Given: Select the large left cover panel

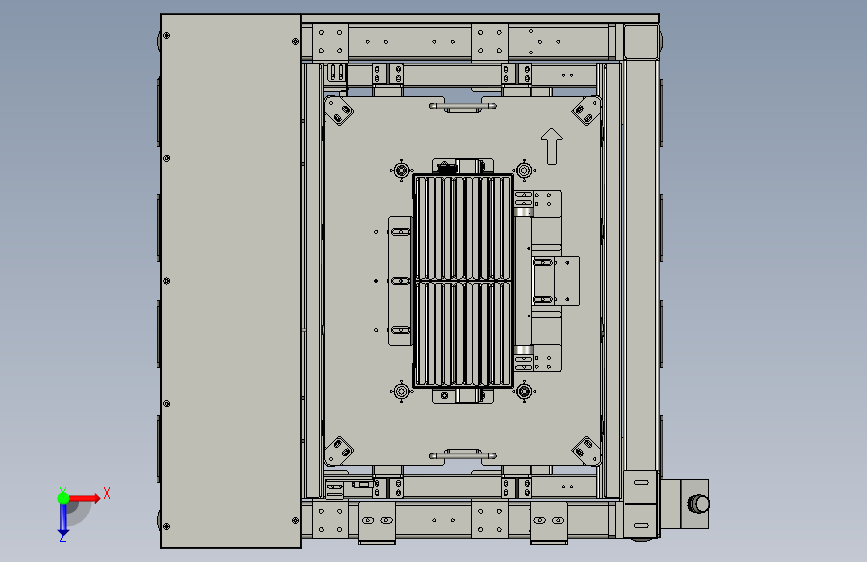Looking at the screenshot, I should pos(231,281).
